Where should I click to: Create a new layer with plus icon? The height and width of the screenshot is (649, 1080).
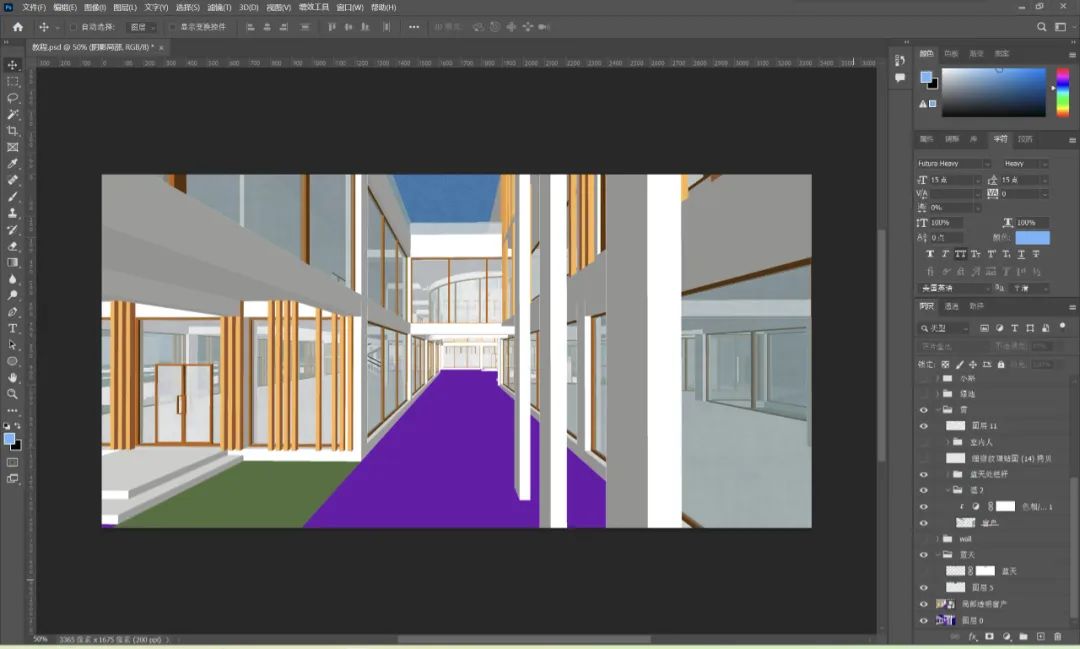1040,637
